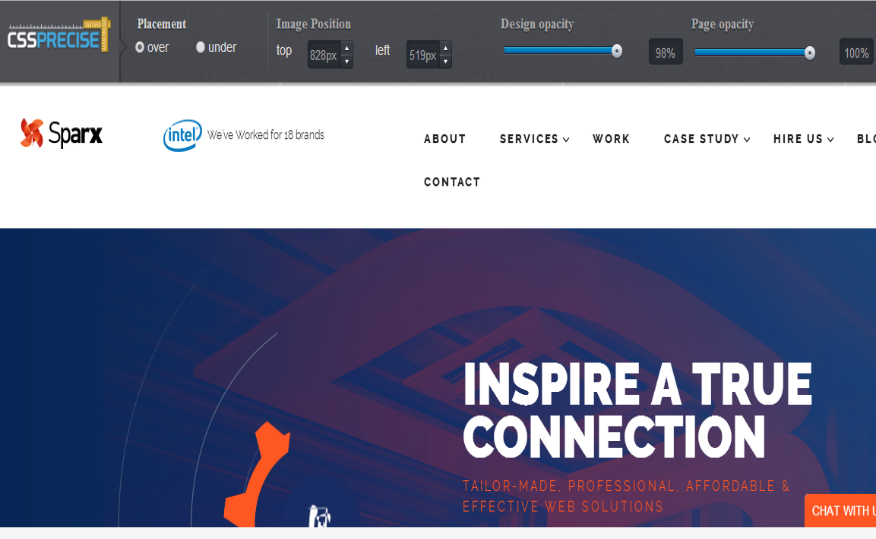Open the ABOUT menu item
876x539 pixels.
click(x=445, y=139)
